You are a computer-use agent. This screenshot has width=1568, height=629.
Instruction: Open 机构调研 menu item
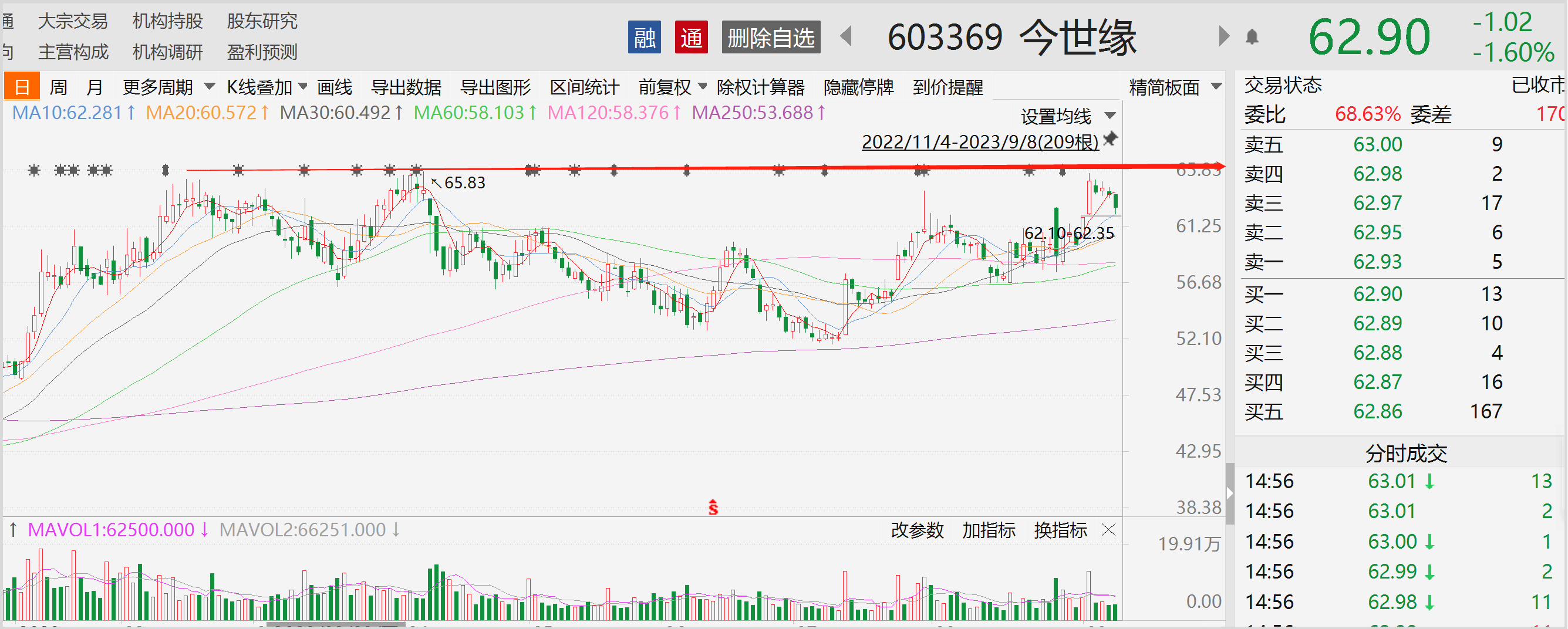point(167,52)
